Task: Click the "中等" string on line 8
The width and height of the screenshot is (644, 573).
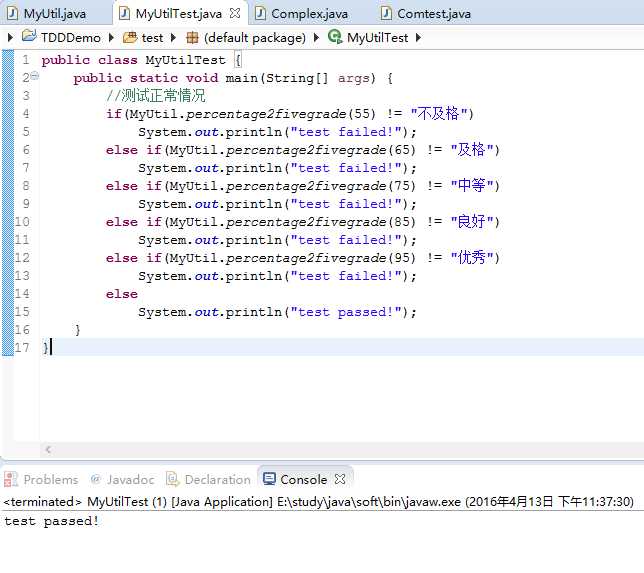Action: (471, 185)
